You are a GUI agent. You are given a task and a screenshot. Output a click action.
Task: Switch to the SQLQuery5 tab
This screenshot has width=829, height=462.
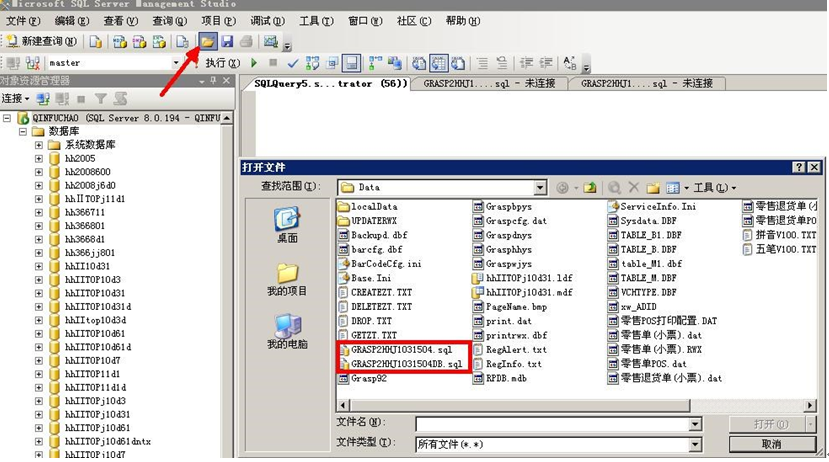(325, 84)
